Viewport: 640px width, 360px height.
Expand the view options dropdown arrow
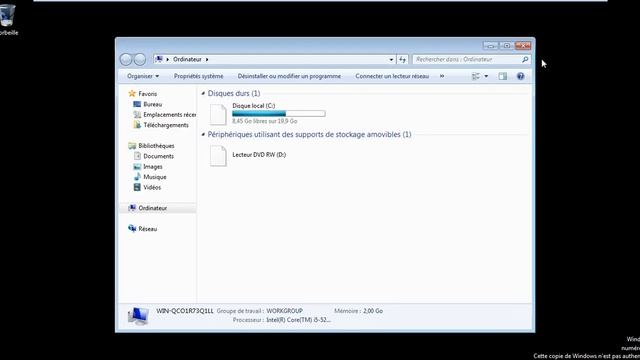pos(486,76)
